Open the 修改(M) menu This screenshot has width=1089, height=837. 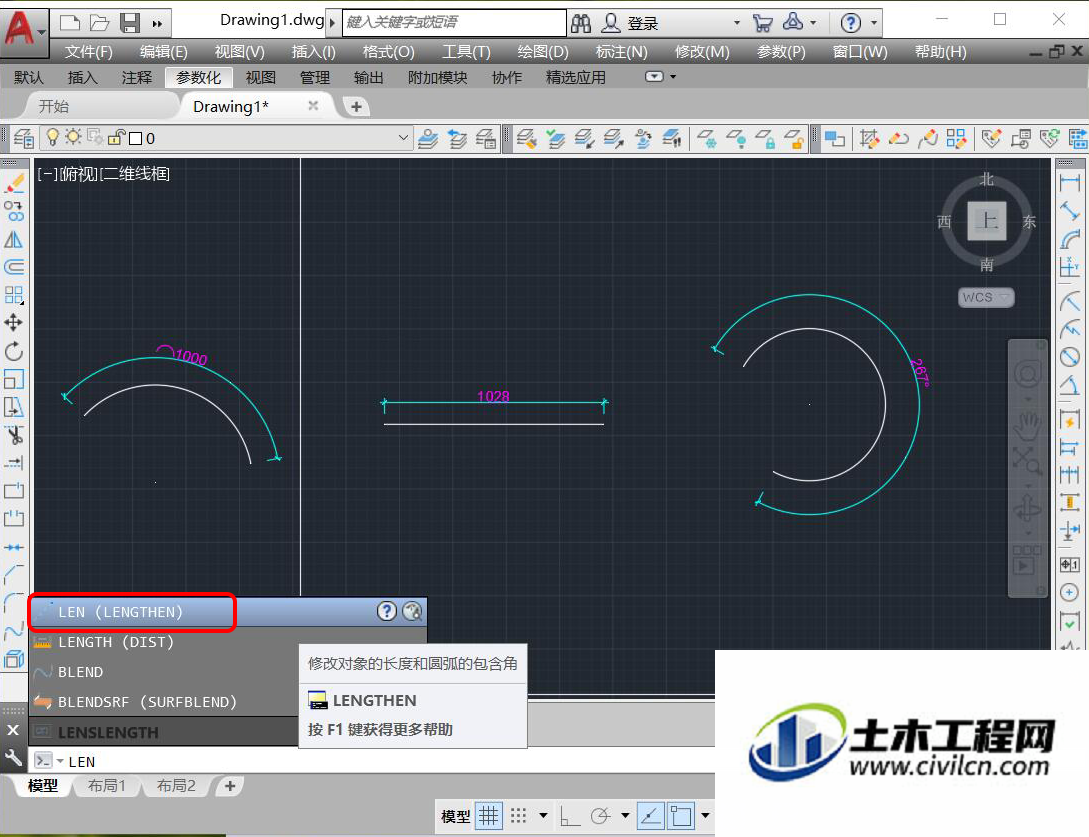click(702, 52)
